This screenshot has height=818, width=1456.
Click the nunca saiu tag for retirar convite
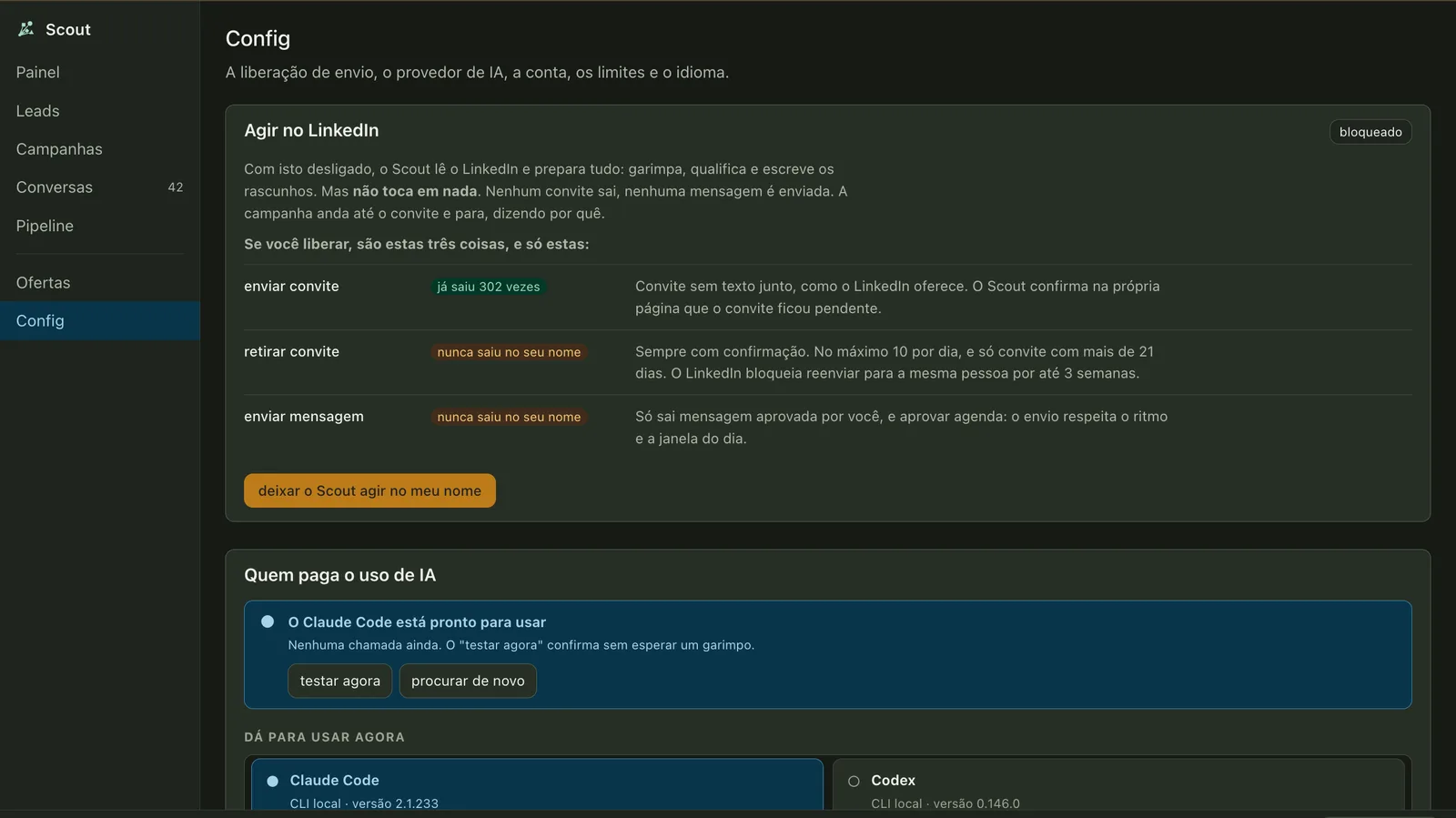tap(509, 352)
